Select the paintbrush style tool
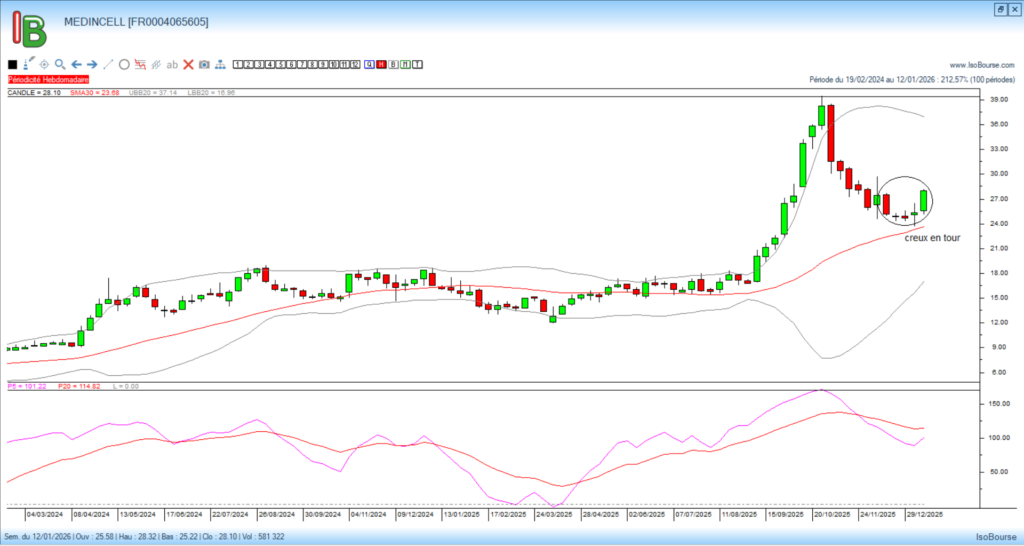Screen dimensions: 1024x546 pos(28,64)
